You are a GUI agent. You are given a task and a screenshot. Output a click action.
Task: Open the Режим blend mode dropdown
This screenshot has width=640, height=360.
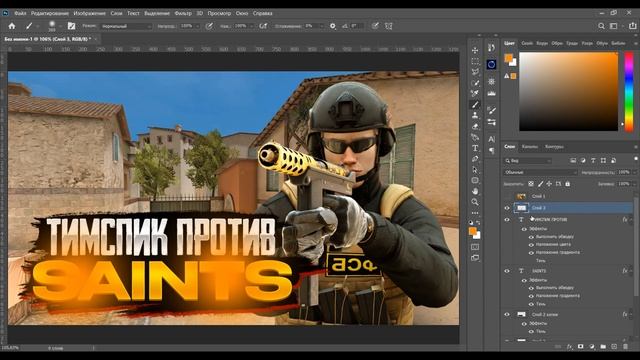[x=127, y=26]
